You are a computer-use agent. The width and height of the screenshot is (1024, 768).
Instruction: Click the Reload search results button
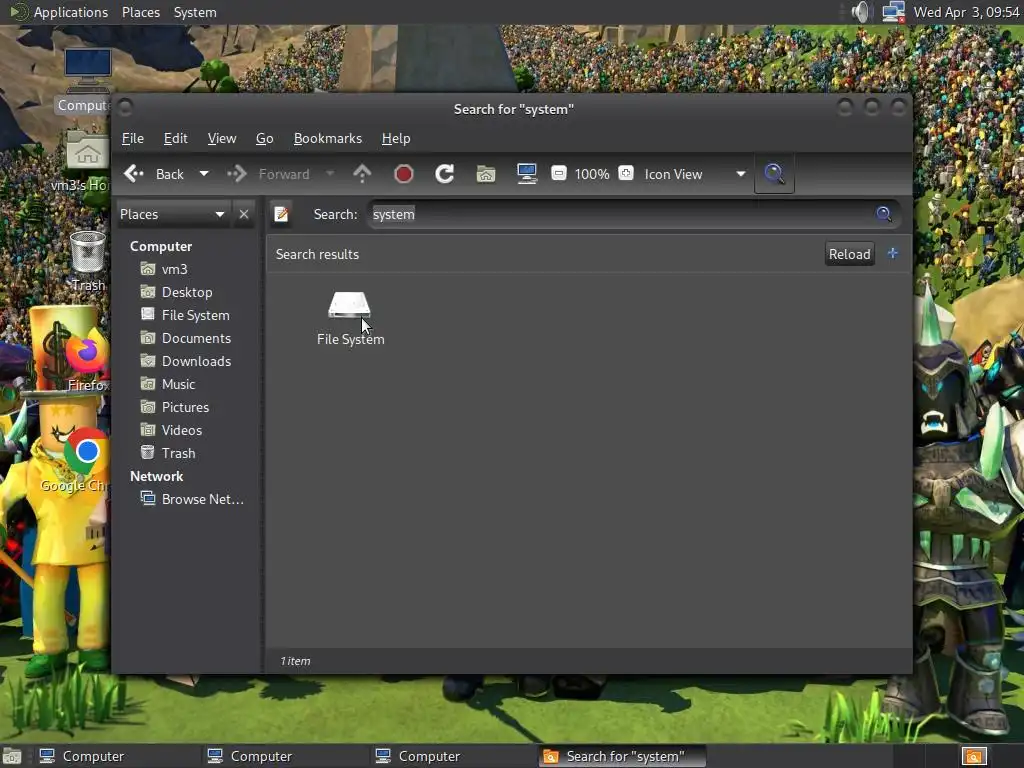coord(849,254)
